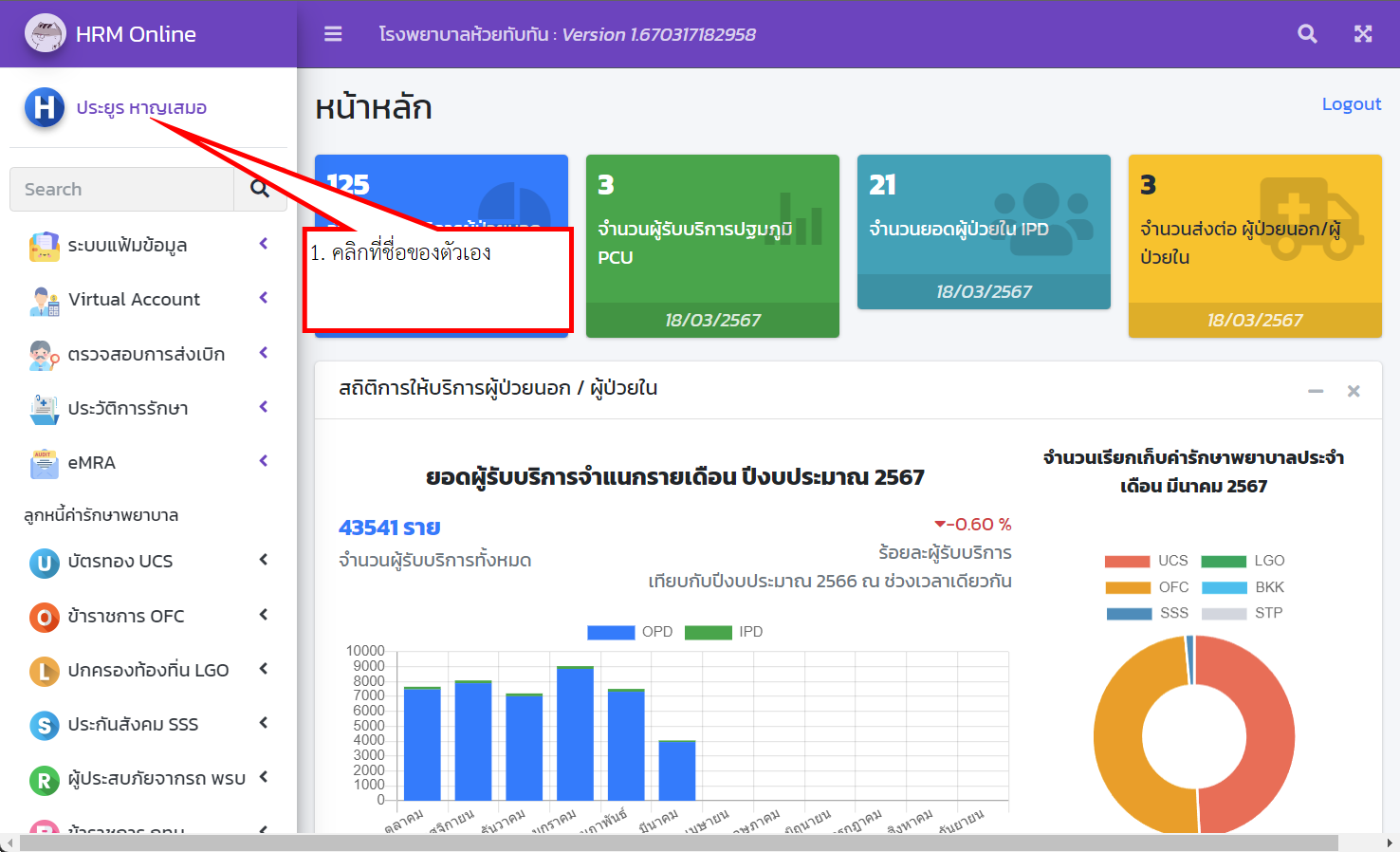The width and height of the screenshot is (1400, 852).
Task: Click the fullscreen icon at top right
Action: click(x=1363, y=33)
